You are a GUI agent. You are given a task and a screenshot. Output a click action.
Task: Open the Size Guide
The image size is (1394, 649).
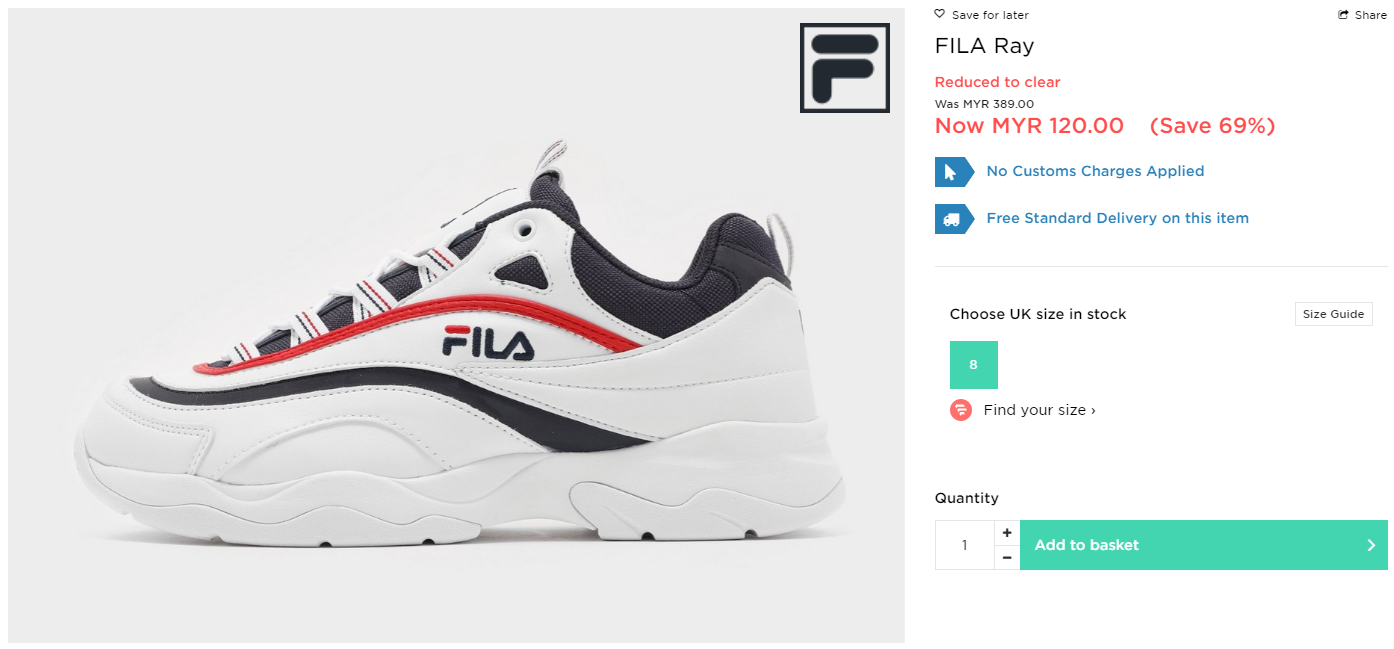tap(1333, 314)
